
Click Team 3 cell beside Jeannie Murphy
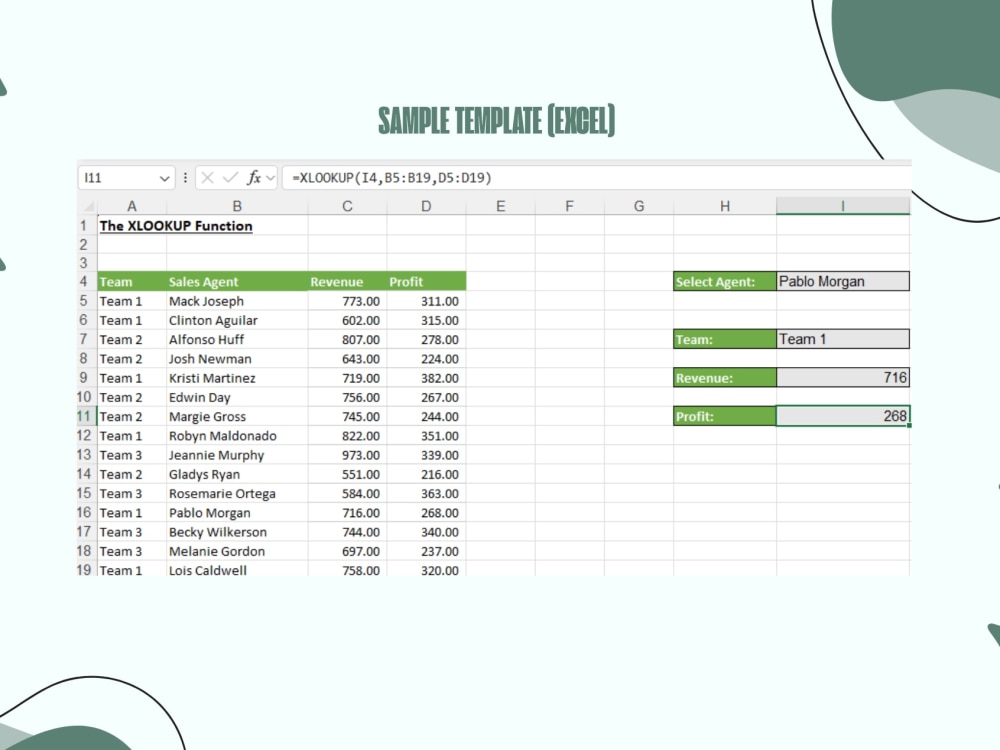coord(131,455)
